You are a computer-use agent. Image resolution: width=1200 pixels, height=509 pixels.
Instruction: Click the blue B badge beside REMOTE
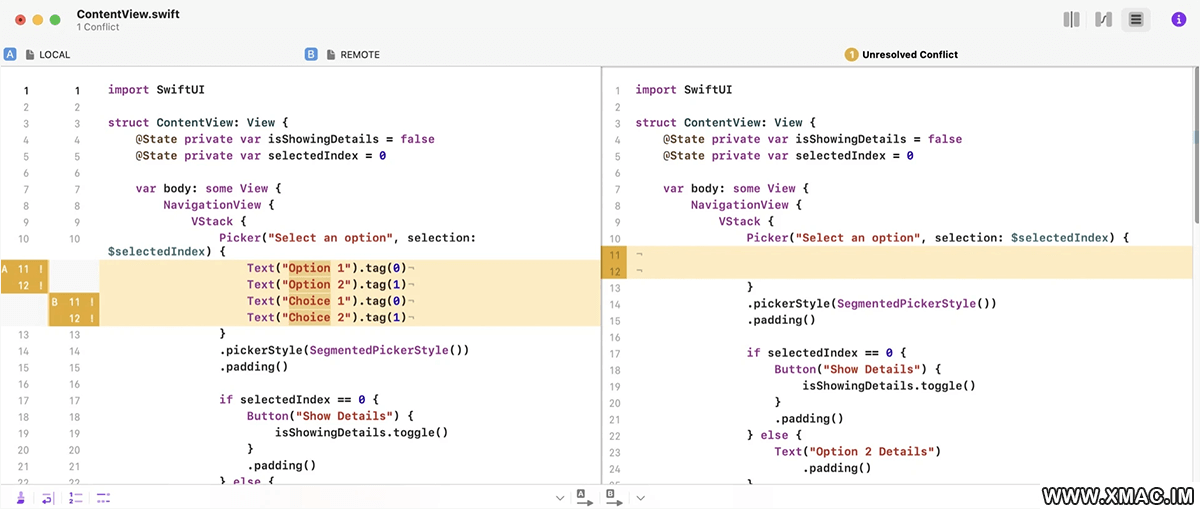click(x=311, y=54)
